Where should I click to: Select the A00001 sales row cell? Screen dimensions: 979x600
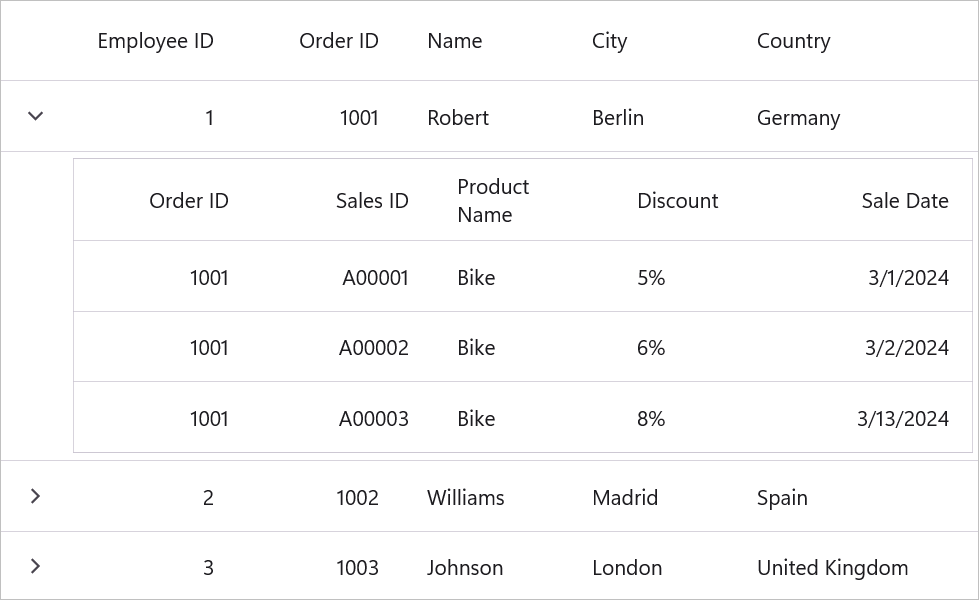(x=375, y=278)
